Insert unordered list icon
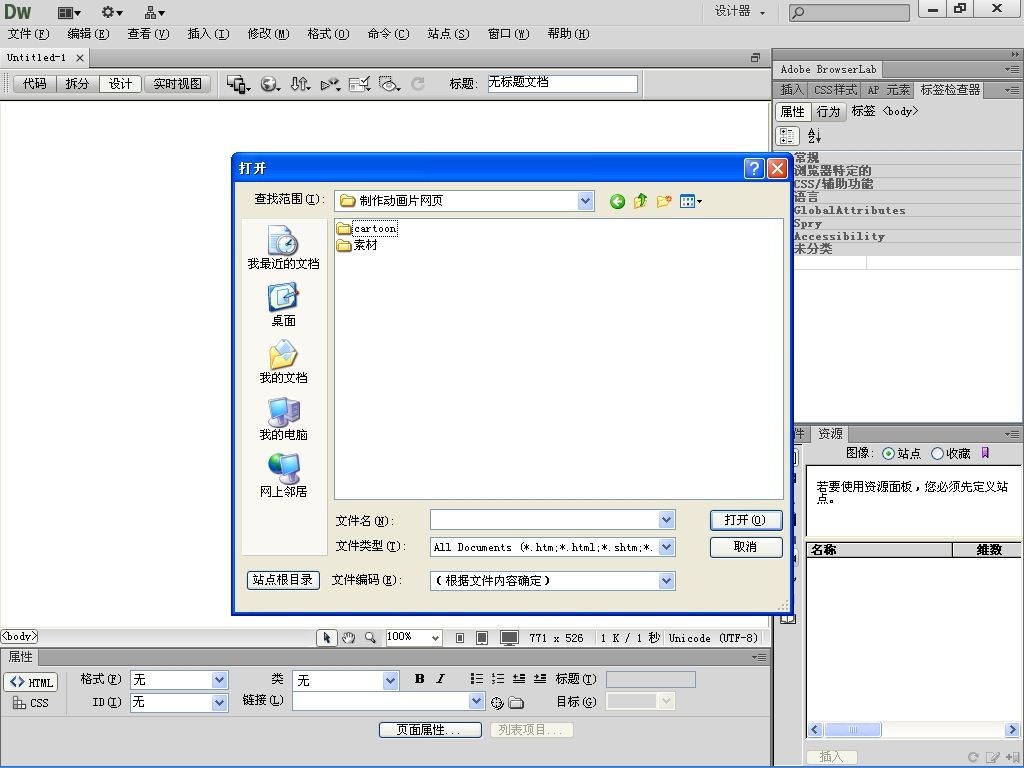Viewport: 1024px width, 768px height. (477, 679)
